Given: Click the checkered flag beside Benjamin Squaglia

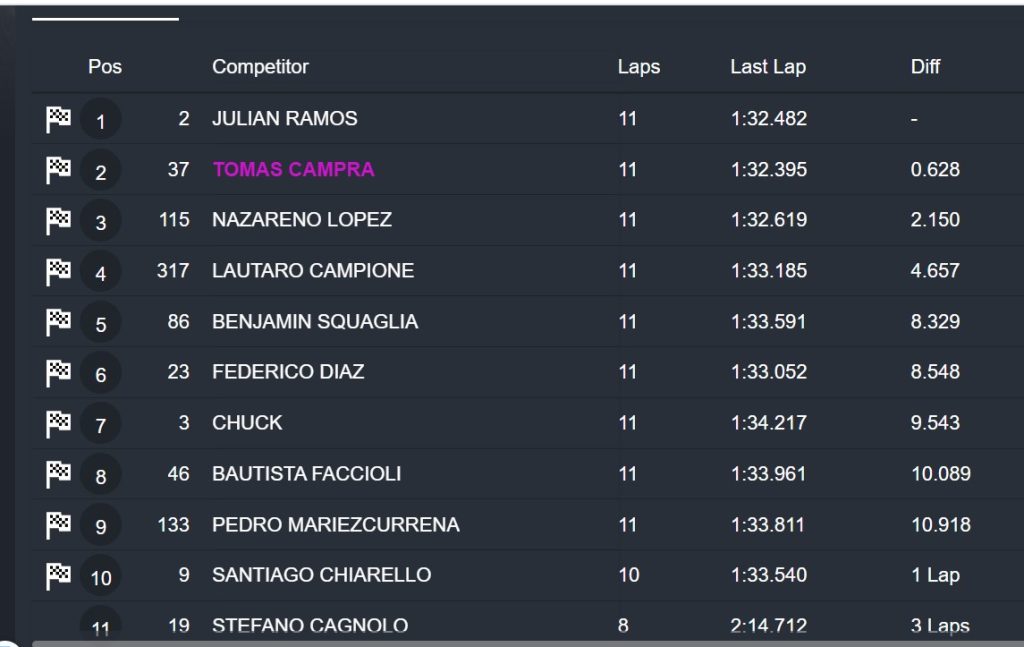Looking at the screenshot, I should (x=59, y=323).
